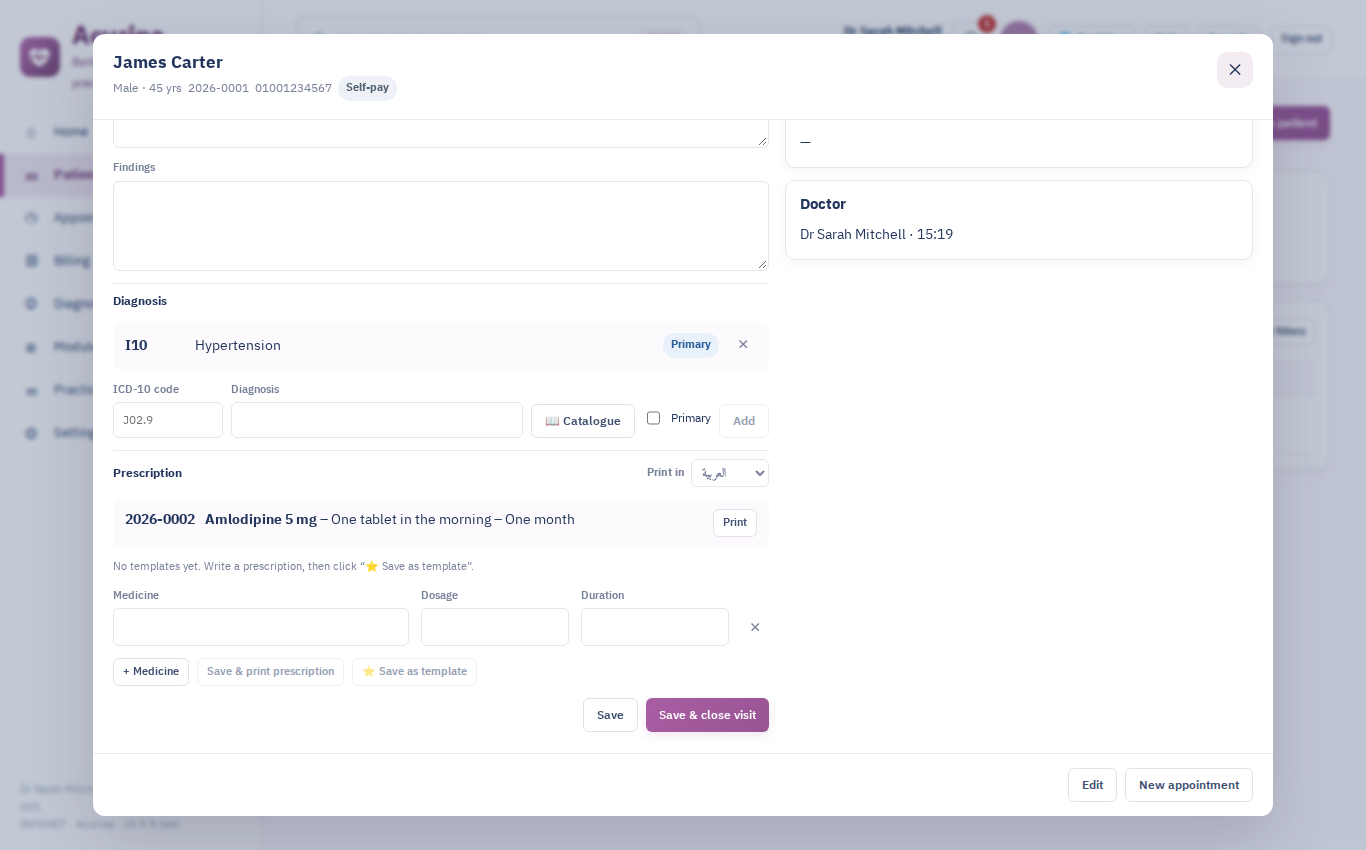
Task: Open the Print in language dropdown
Action: [x=730, y=473]
